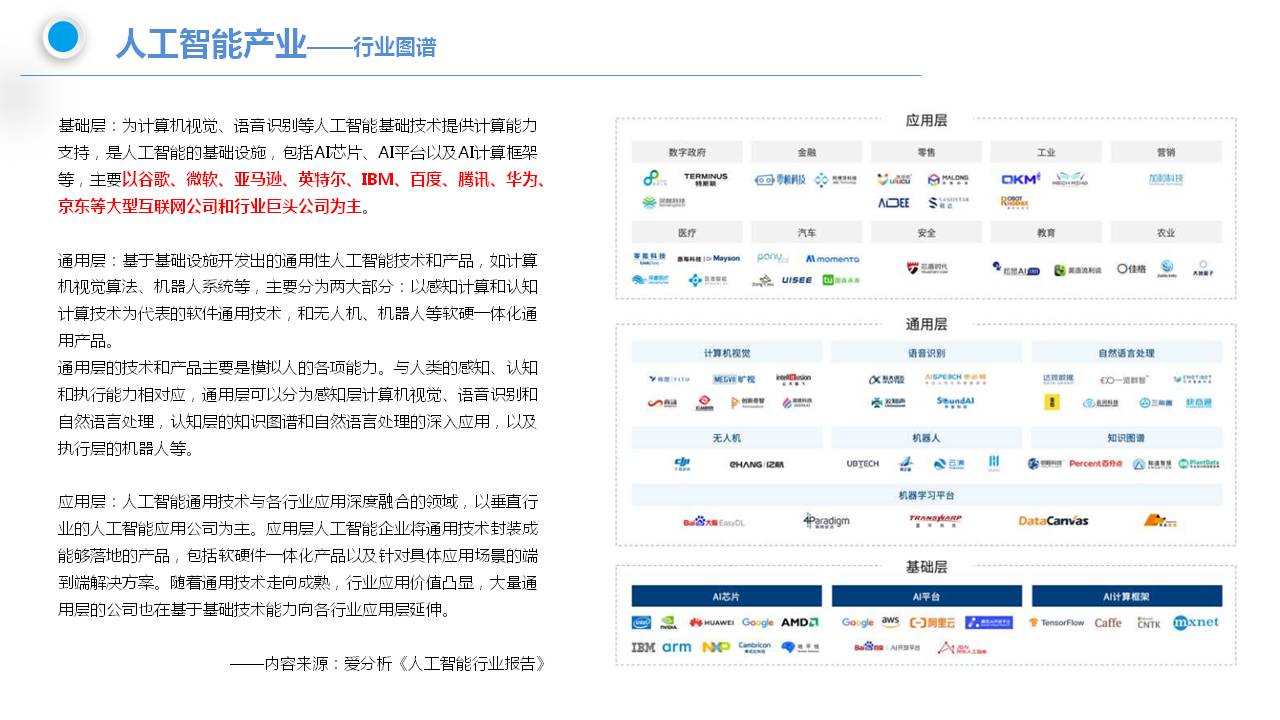
Task: Click the blue circle bullet beside the title
Action: click(x=63, y=38)
